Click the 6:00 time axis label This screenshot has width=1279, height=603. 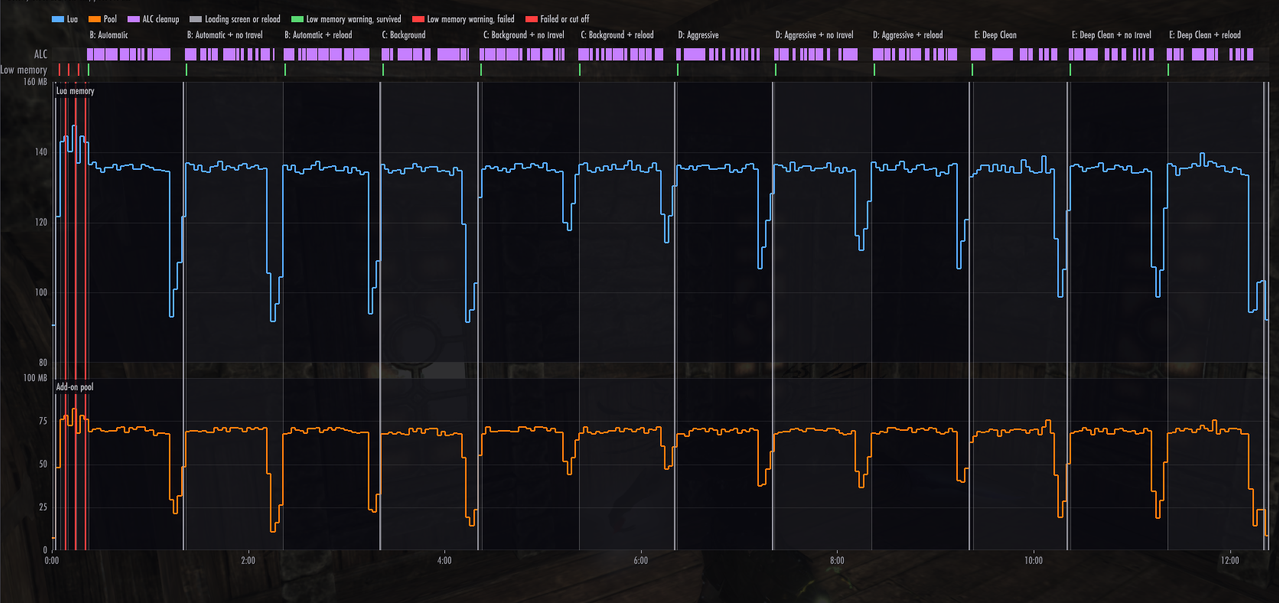641,561
